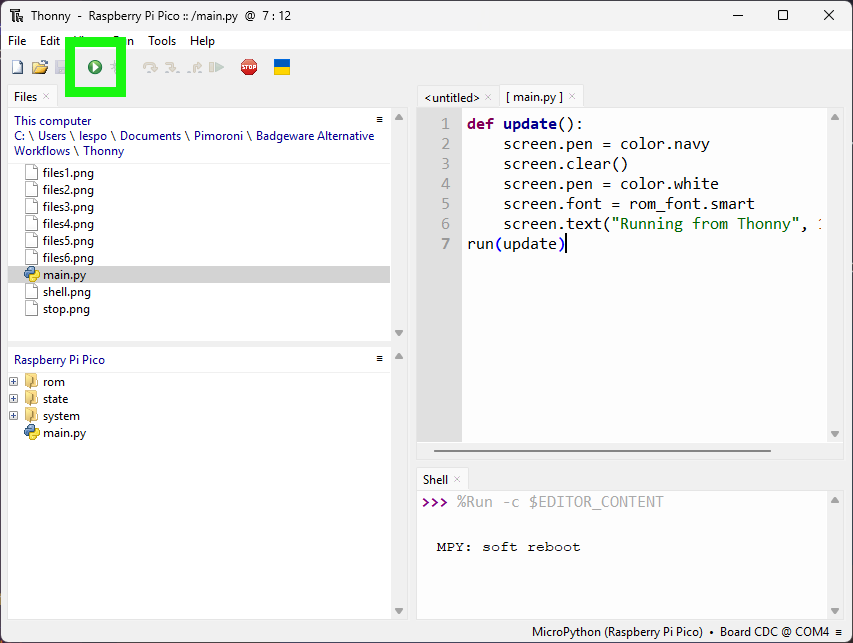The width and height of the screenshot is (853, 643).
Task: Click the MicroPython (Raspberry Pi Pico) interpreter label
Action: pos(617,632)
